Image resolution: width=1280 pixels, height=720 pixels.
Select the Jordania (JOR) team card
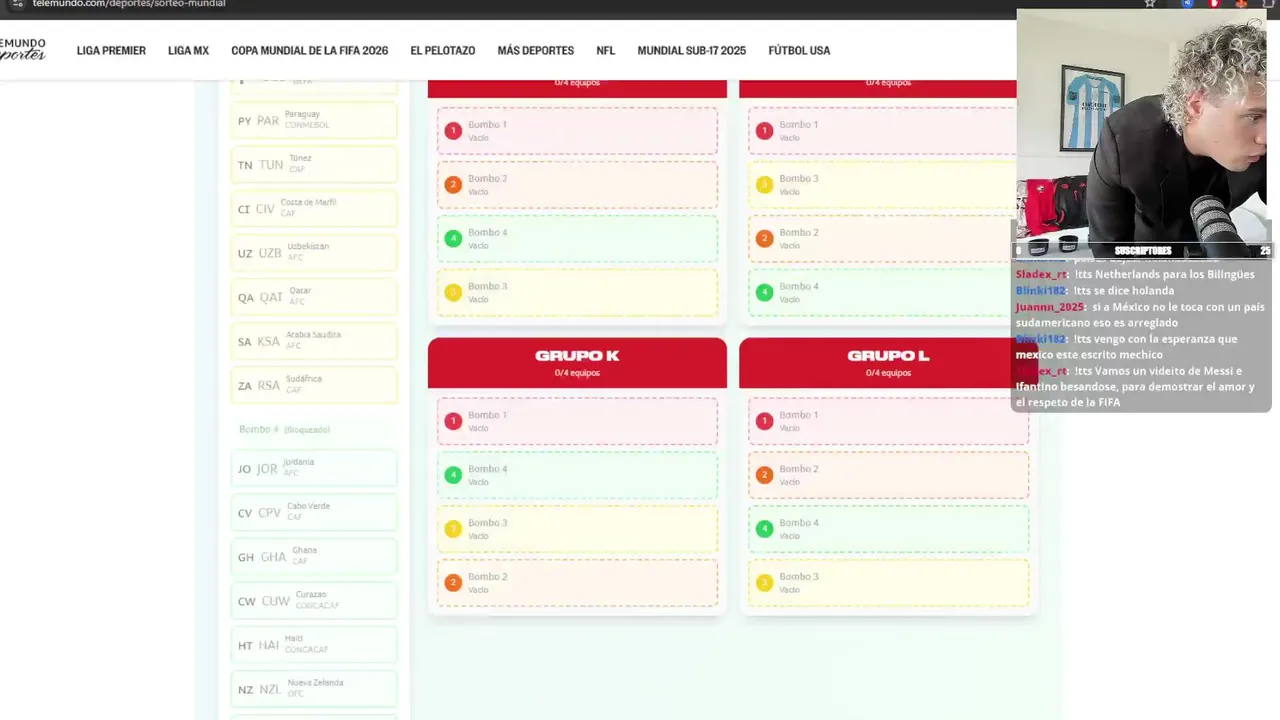tap(314, 468)
